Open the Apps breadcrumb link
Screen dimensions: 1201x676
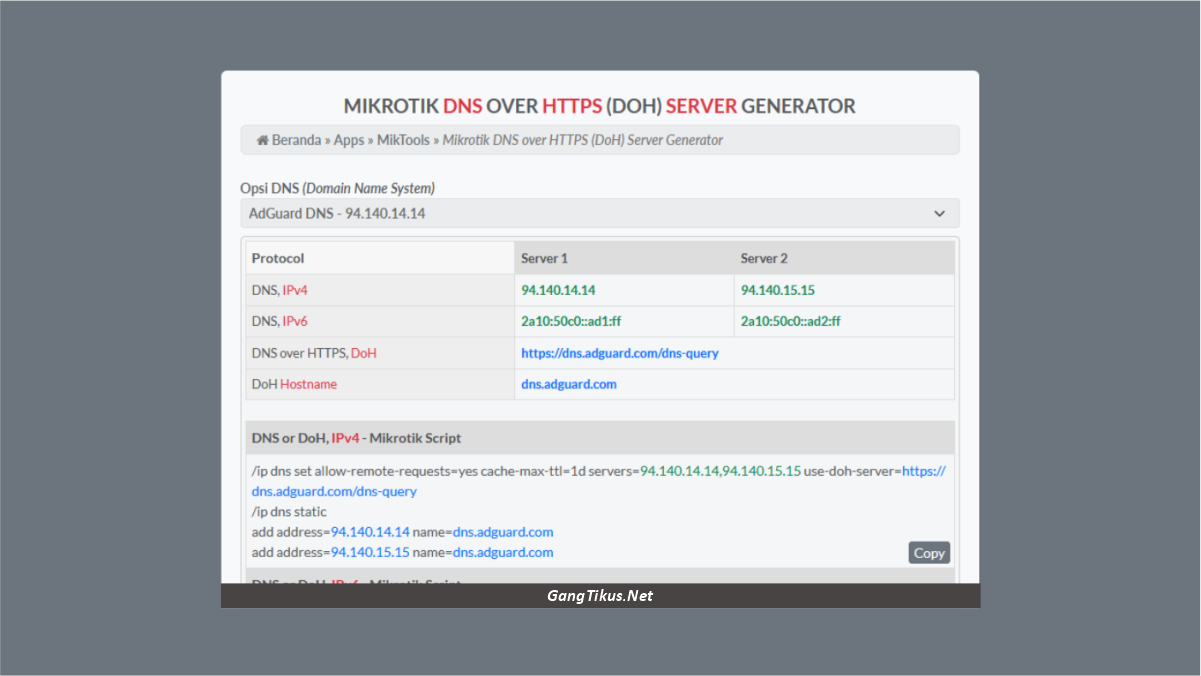(x=349, y=140)
